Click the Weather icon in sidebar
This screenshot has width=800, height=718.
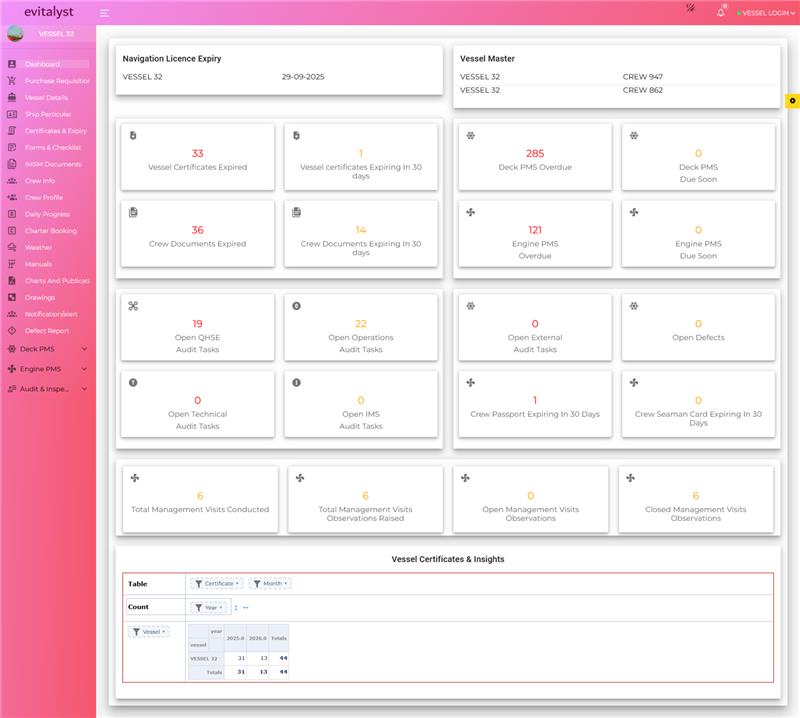[x=12, y=247]
